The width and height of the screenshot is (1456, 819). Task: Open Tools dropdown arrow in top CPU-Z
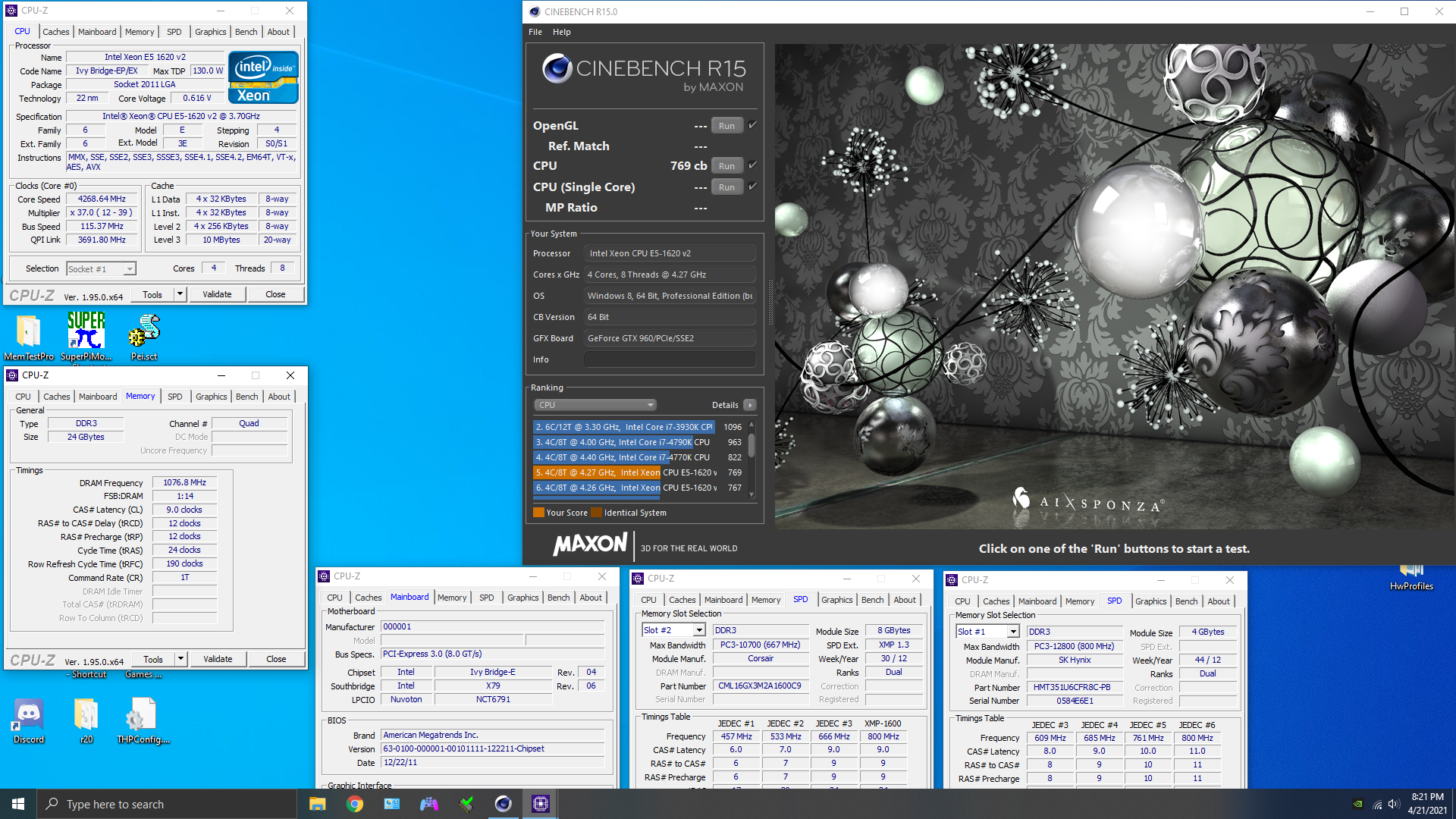pyautogui.click(x=180, y=294)
